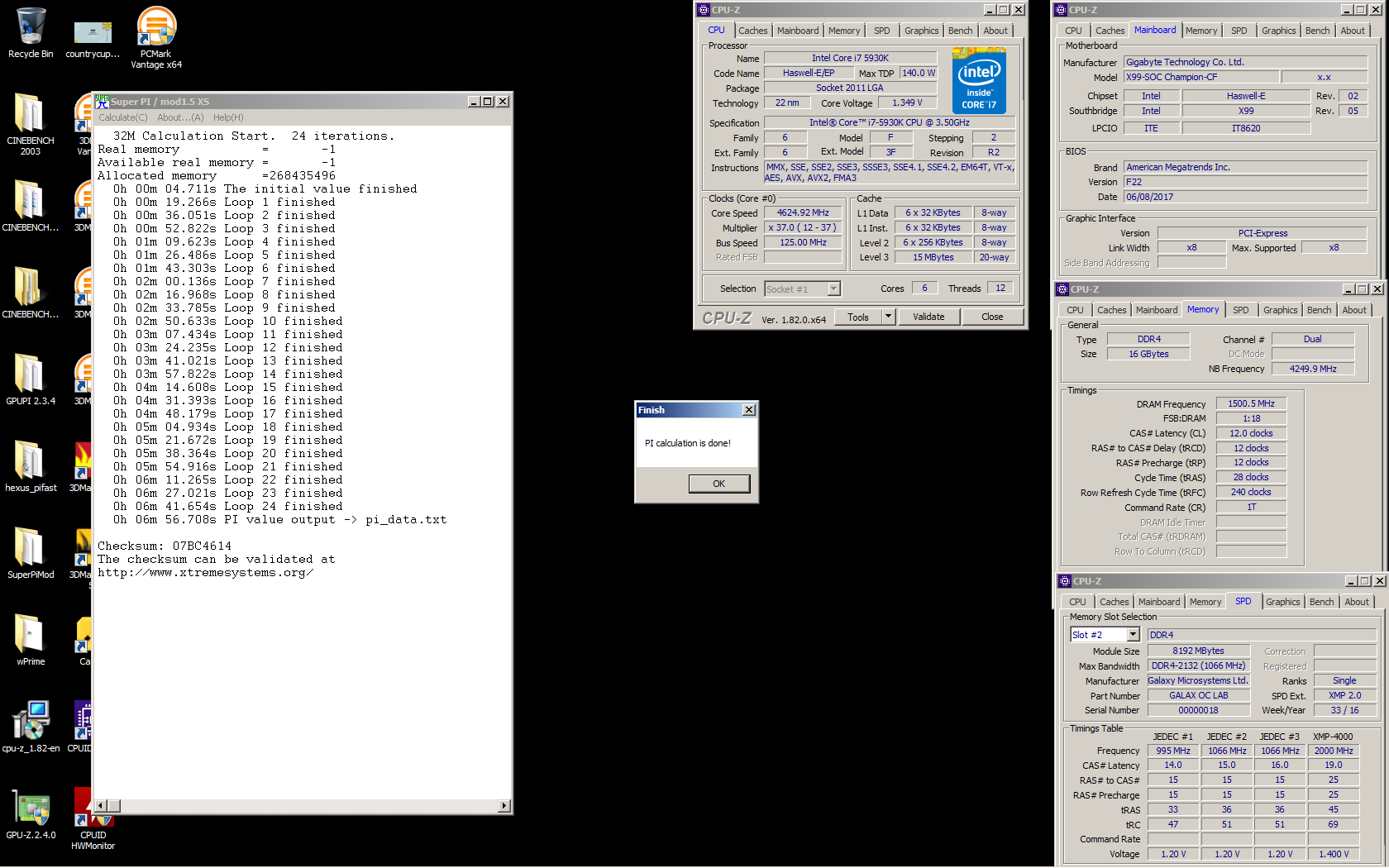
Task: Click OK in the Finish dialog
Action: (x=718, y=484)
